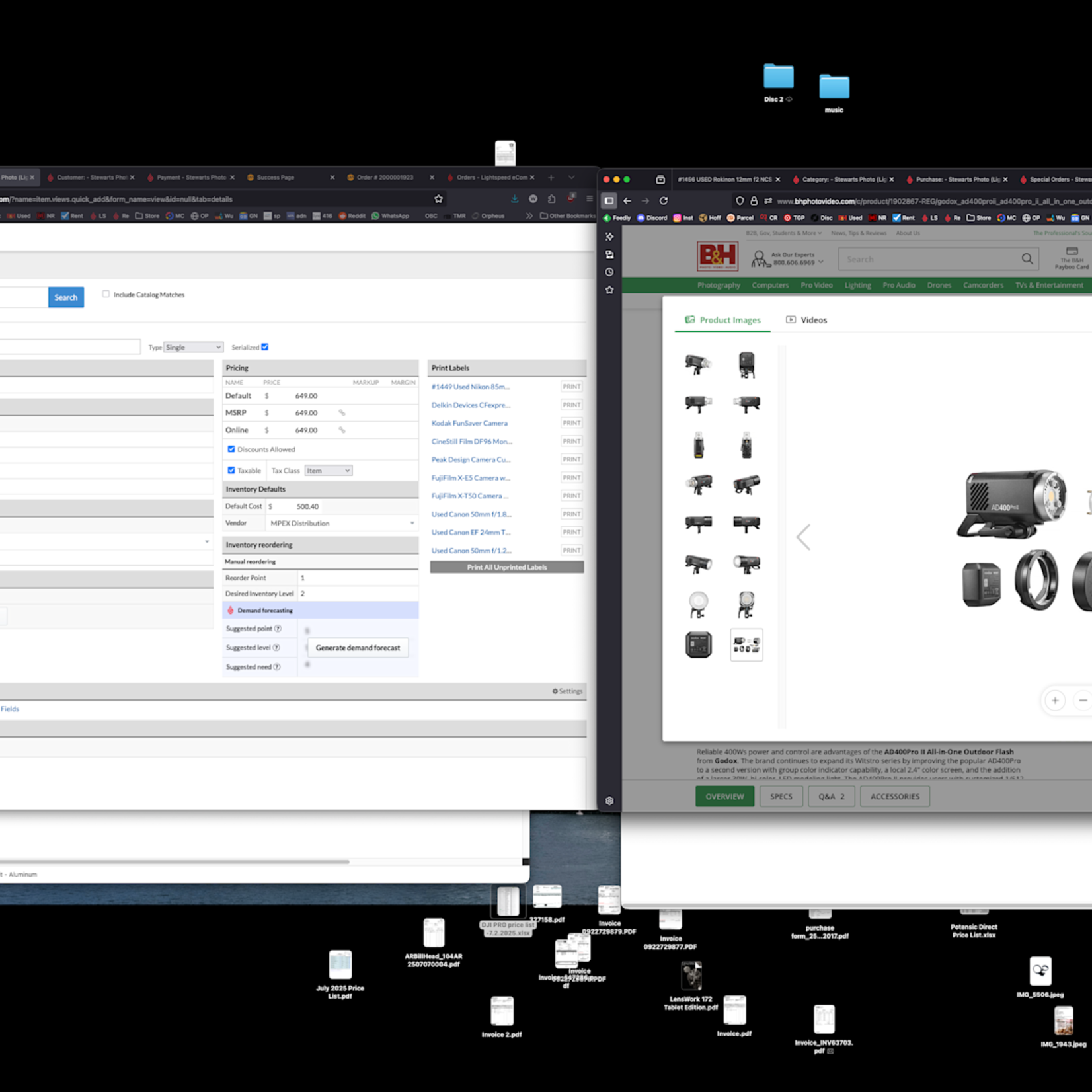Click the previous image arrow in the gallery

pyautogui.click(x=803, y=537)
